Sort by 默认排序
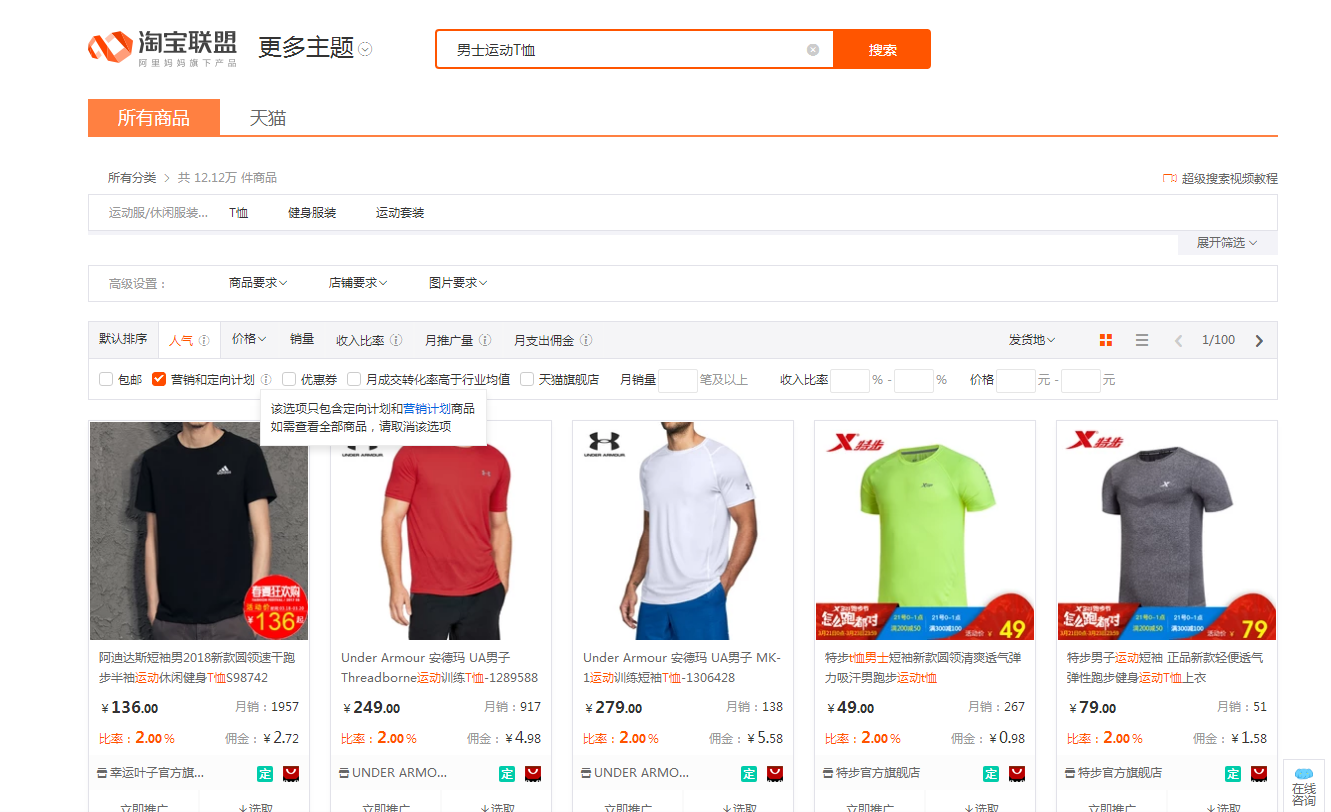1331x812 pixels. click(x=123, y=339)
